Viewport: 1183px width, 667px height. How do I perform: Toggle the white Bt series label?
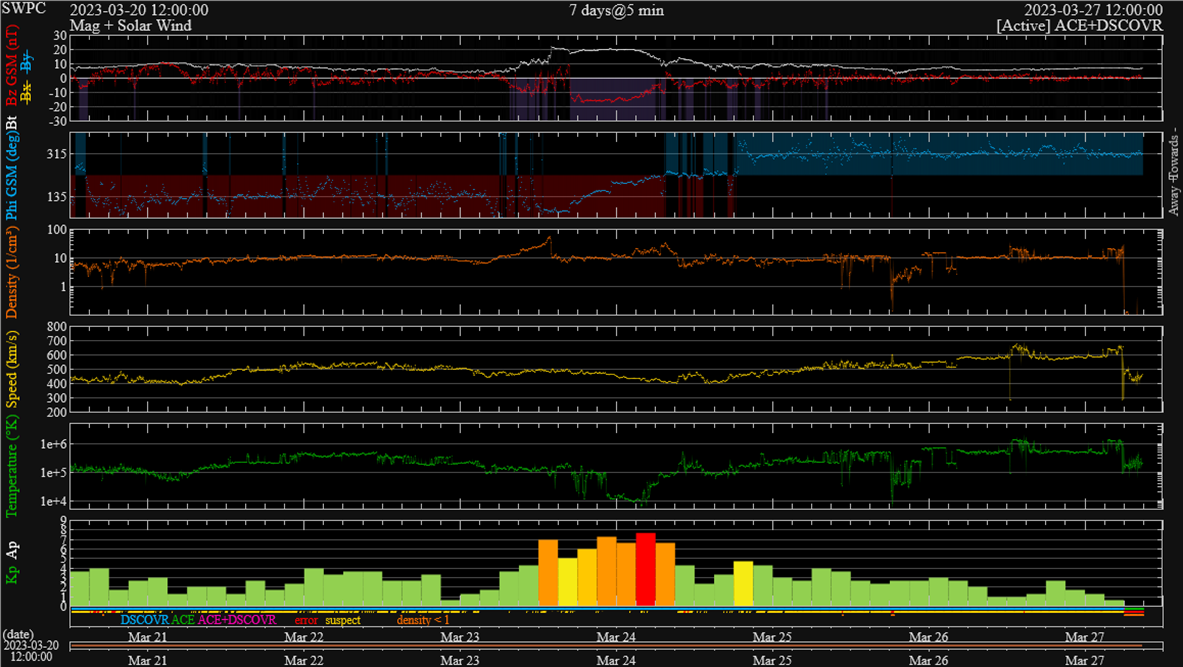(x=12, y=124)
